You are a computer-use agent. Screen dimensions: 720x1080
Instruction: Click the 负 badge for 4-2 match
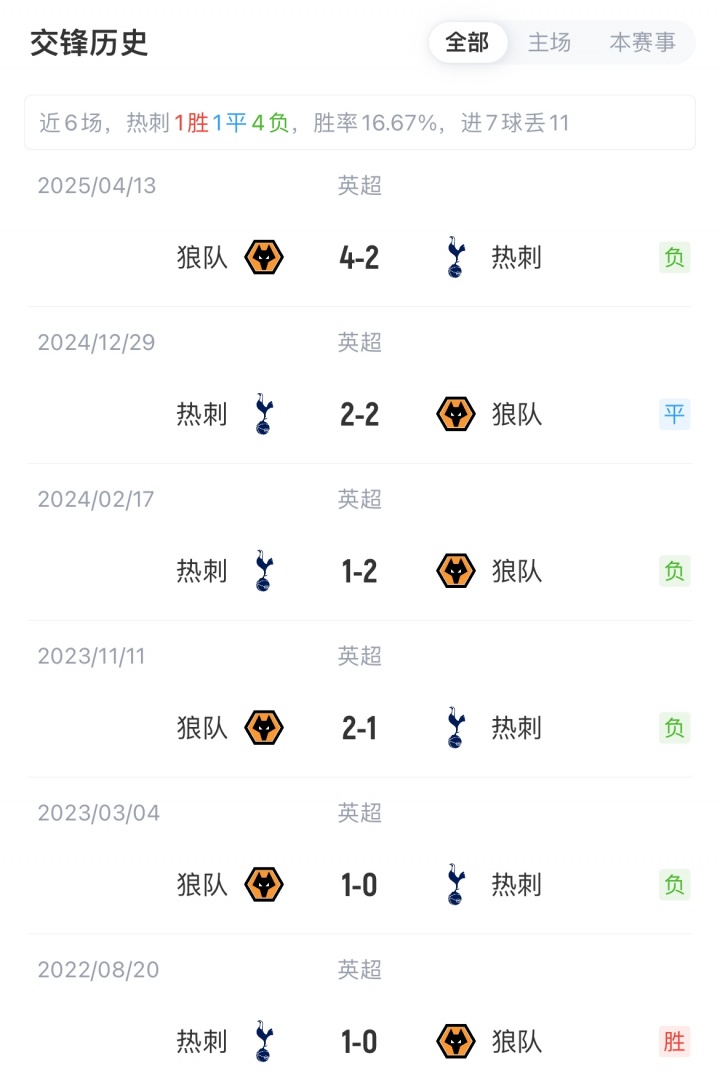pyautogui.click(x=674, y=258)
